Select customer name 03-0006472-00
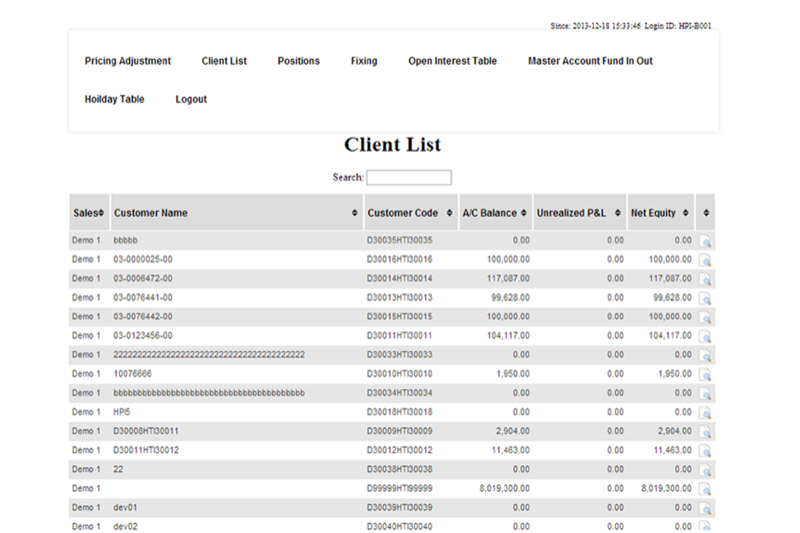This screenshot has width=800, height=533. 143,278
